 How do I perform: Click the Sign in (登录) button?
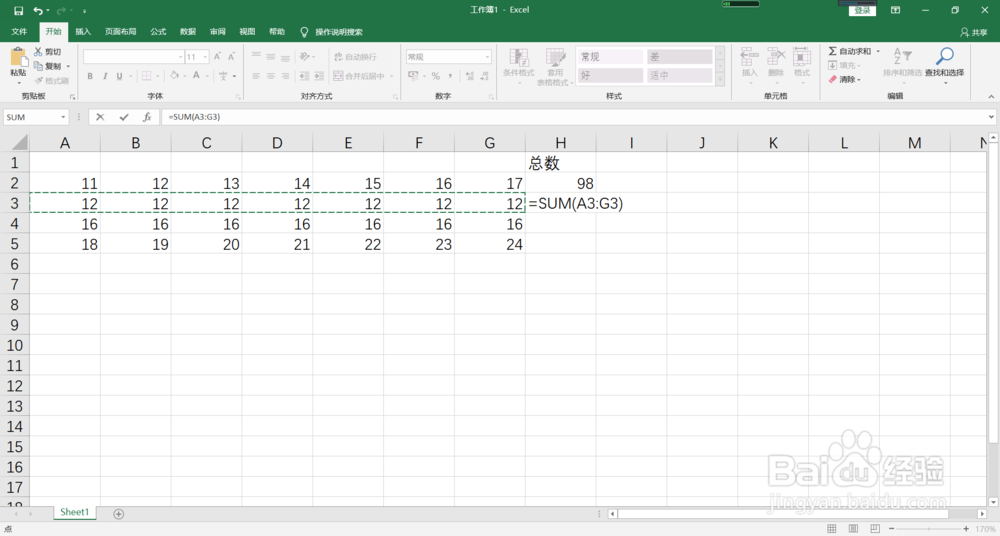[x=862, y=10]
